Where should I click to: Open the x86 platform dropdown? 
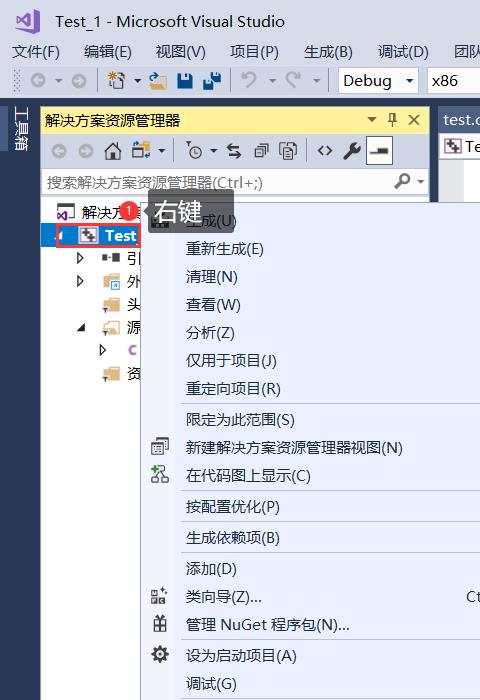tap(453, 81)
